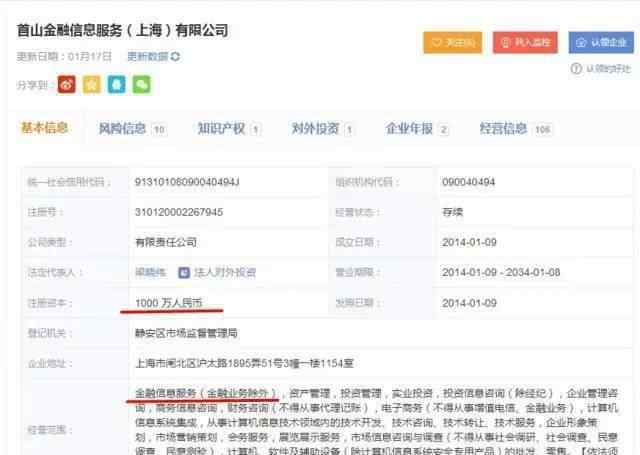This screenshot has height=455, width=640.
Task: Open the 法人对外投资 link
Action: [x=225, y=272]
